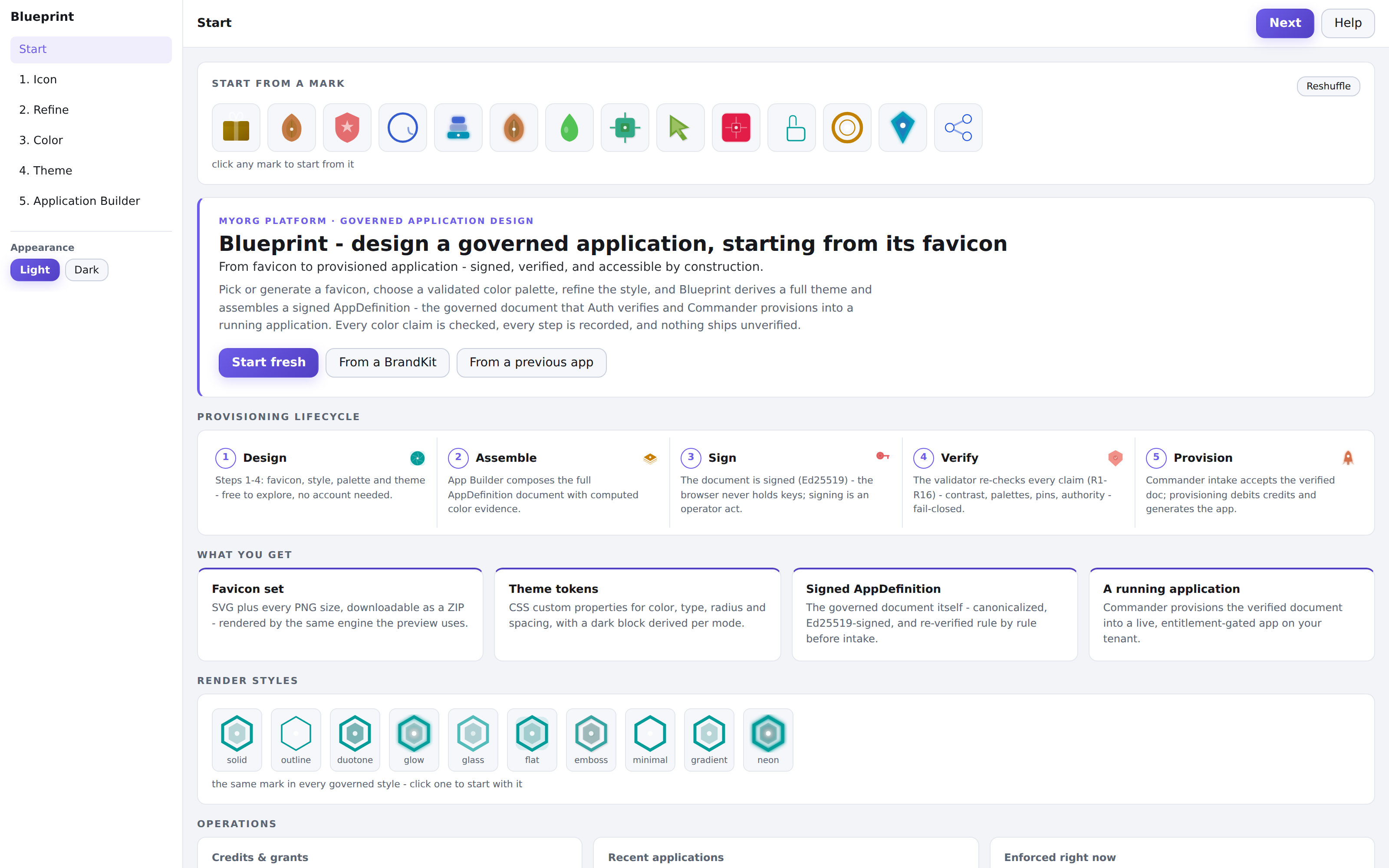Start from the gift box mark
Image resolution: width=1389 pixels, height=868 pixels.
click(x=236, y=128)
